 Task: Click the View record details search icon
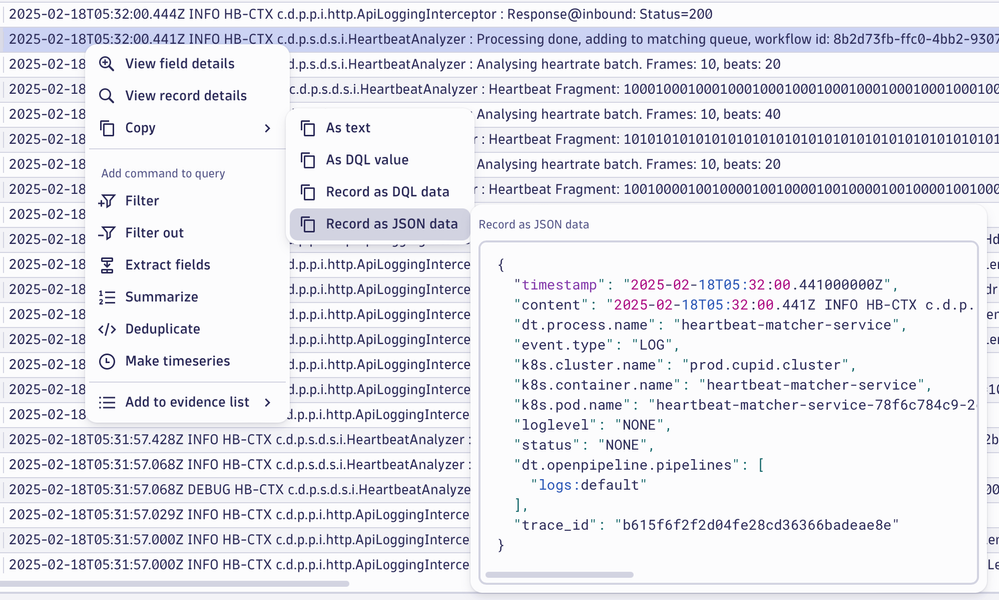coord(107,96)
